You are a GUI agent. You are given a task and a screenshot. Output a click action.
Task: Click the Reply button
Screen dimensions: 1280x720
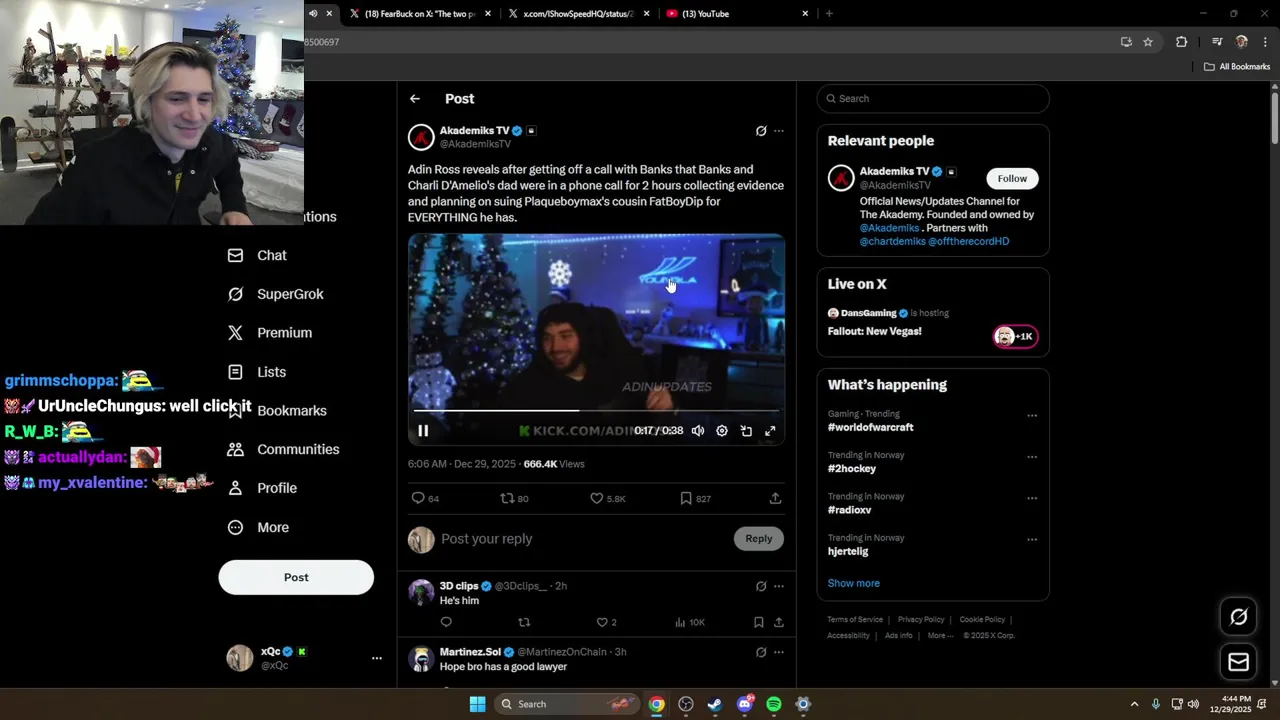click(759, 539)
